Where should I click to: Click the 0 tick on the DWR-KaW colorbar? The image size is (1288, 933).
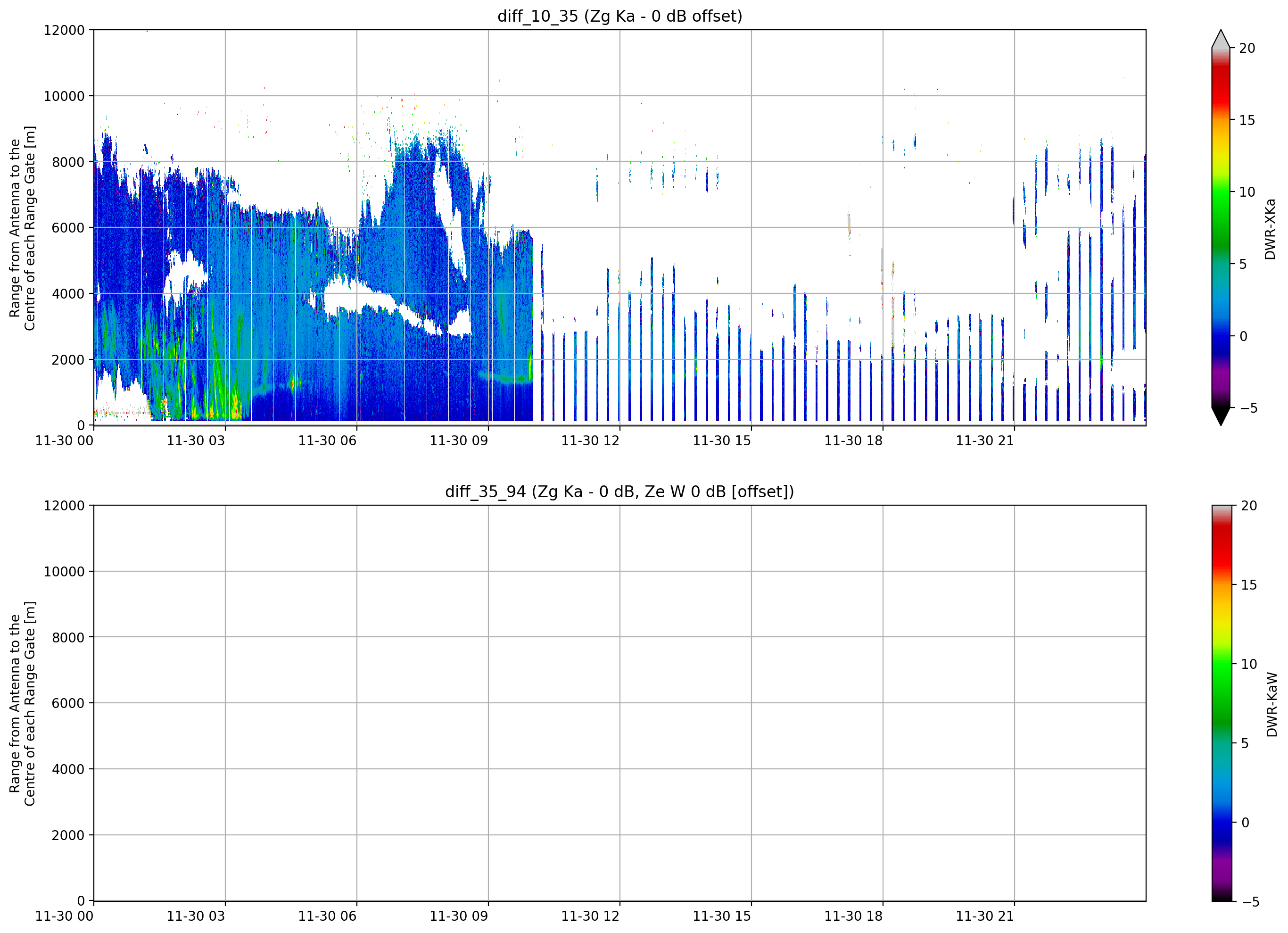click(x=1245, y=823)
